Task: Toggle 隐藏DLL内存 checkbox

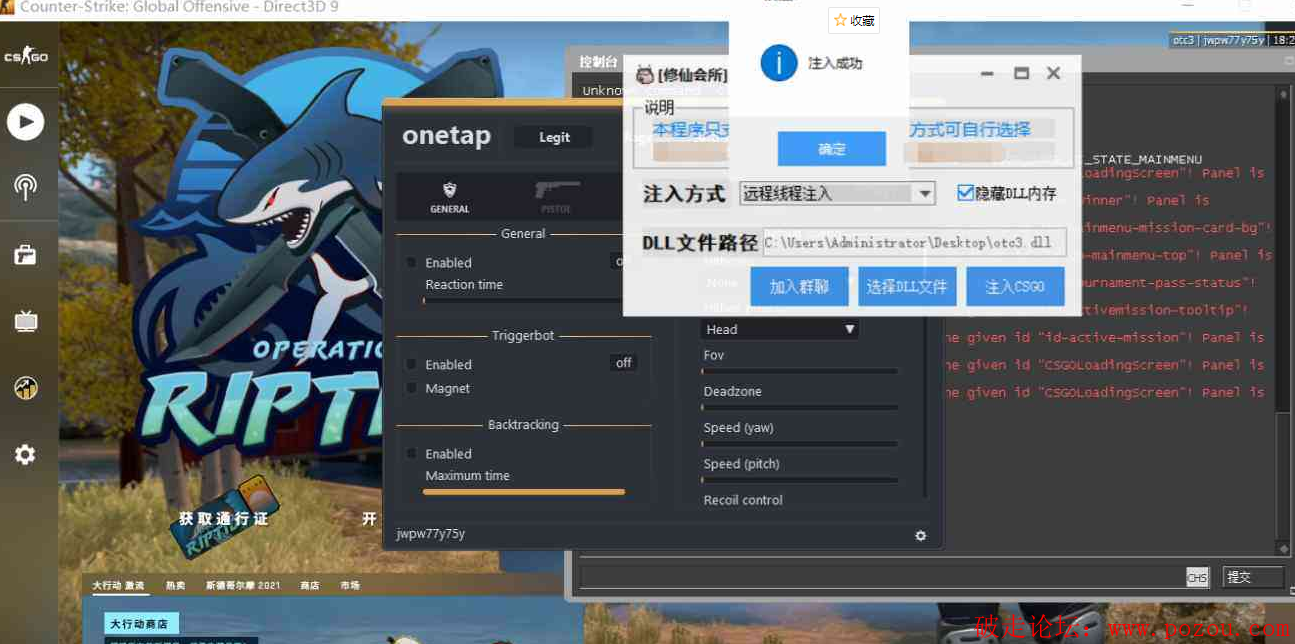Action: (x=965, y=193)
